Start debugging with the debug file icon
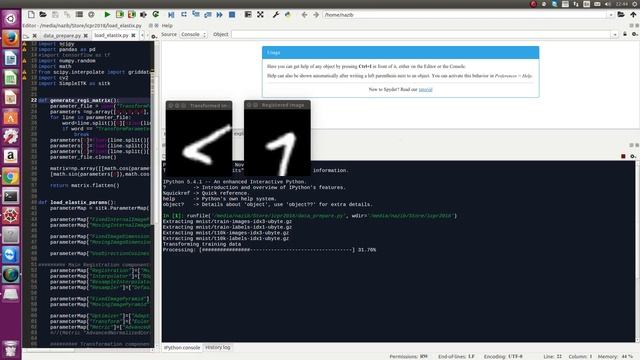 (171, 15)
